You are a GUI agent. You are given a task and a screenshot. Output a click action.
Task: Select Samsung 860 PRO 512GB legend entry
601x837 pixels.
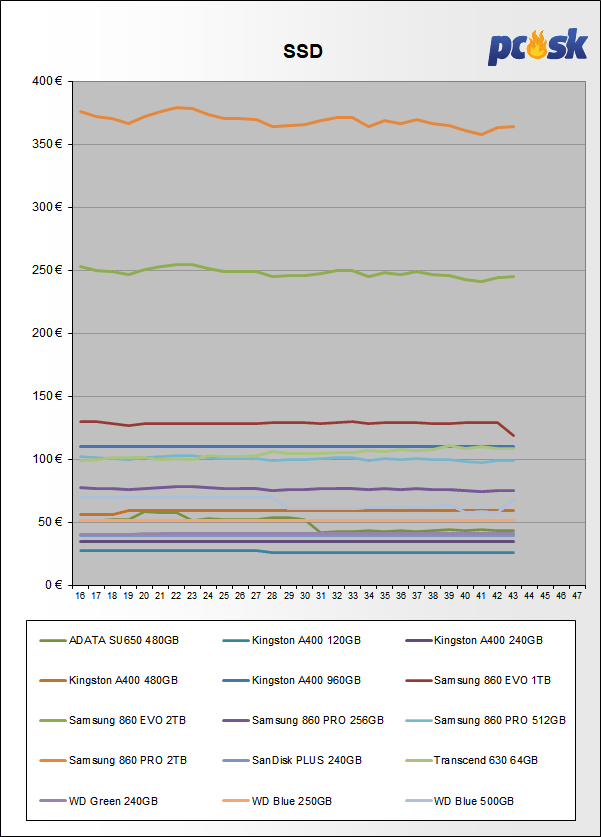click(x=485, y=720)
